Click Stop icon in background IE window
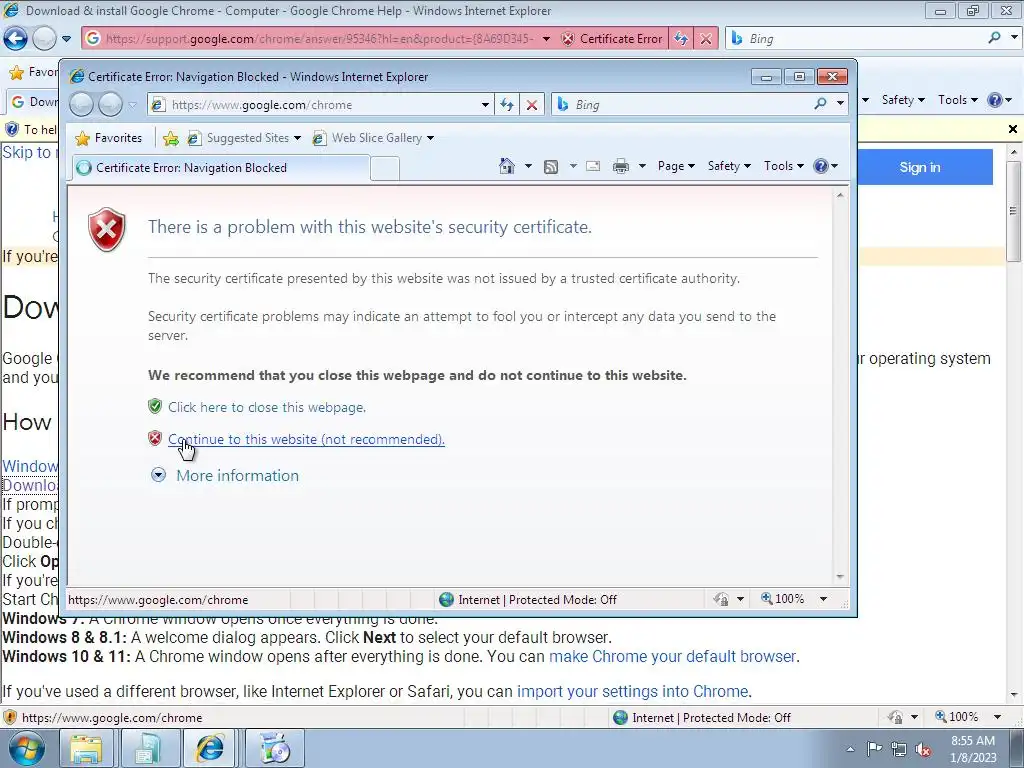Screen dimensions: 1024x768 pyautogui.click(x=706, y=39)
